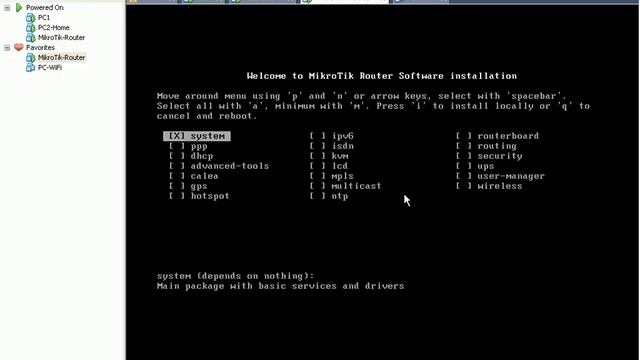Screen dimensions: 640x360
Task: Click the 'system (depends on nothing):' text
Action: [x=236, y=276]
